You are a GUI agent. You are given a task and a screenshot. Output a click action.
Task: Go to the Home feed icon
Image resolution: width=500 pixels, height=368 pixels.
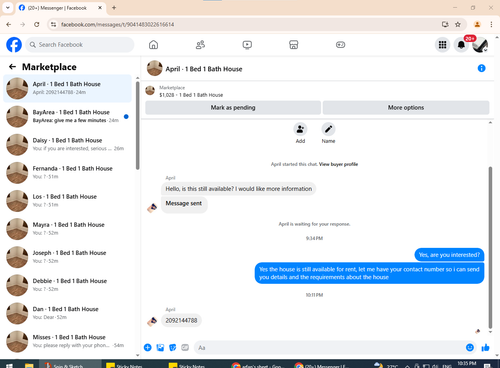point(153,45)
